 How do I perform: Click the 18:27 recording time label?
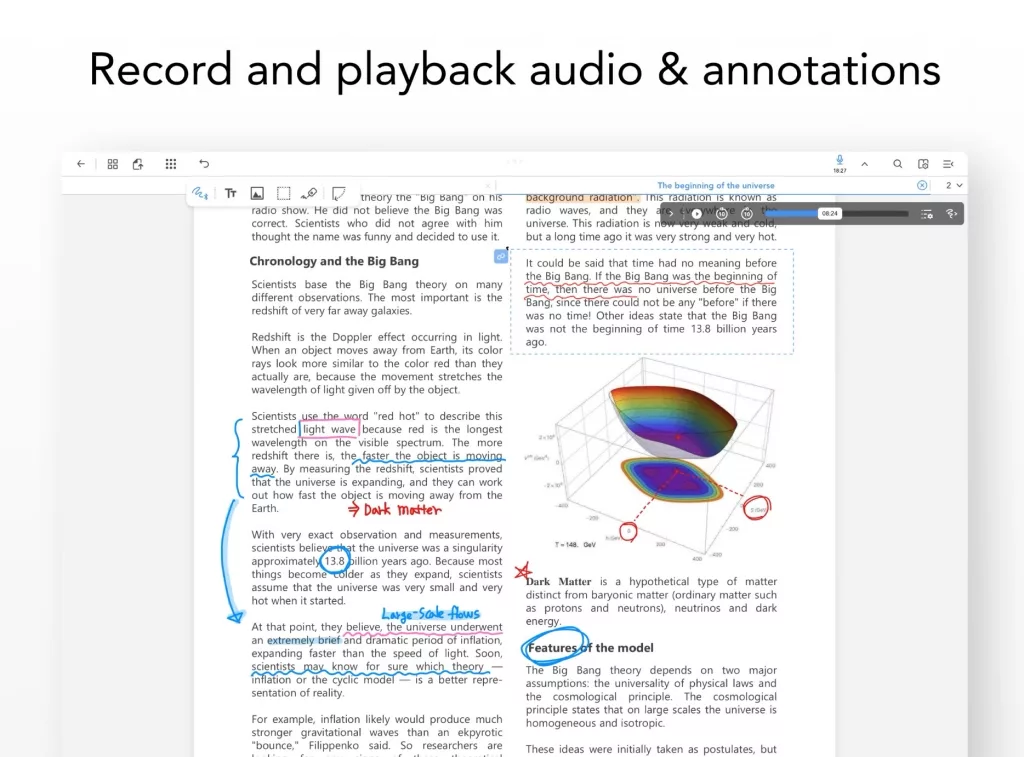(840, 171)
